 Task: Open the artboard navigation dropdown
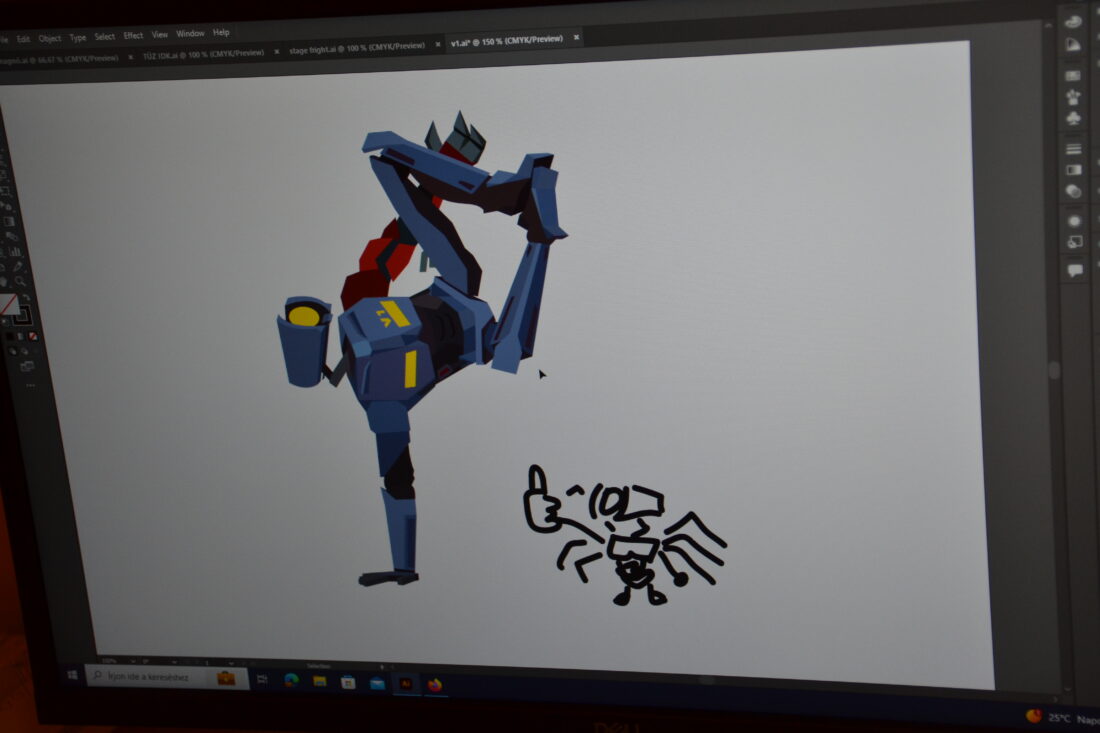click(x=231, y=663)
